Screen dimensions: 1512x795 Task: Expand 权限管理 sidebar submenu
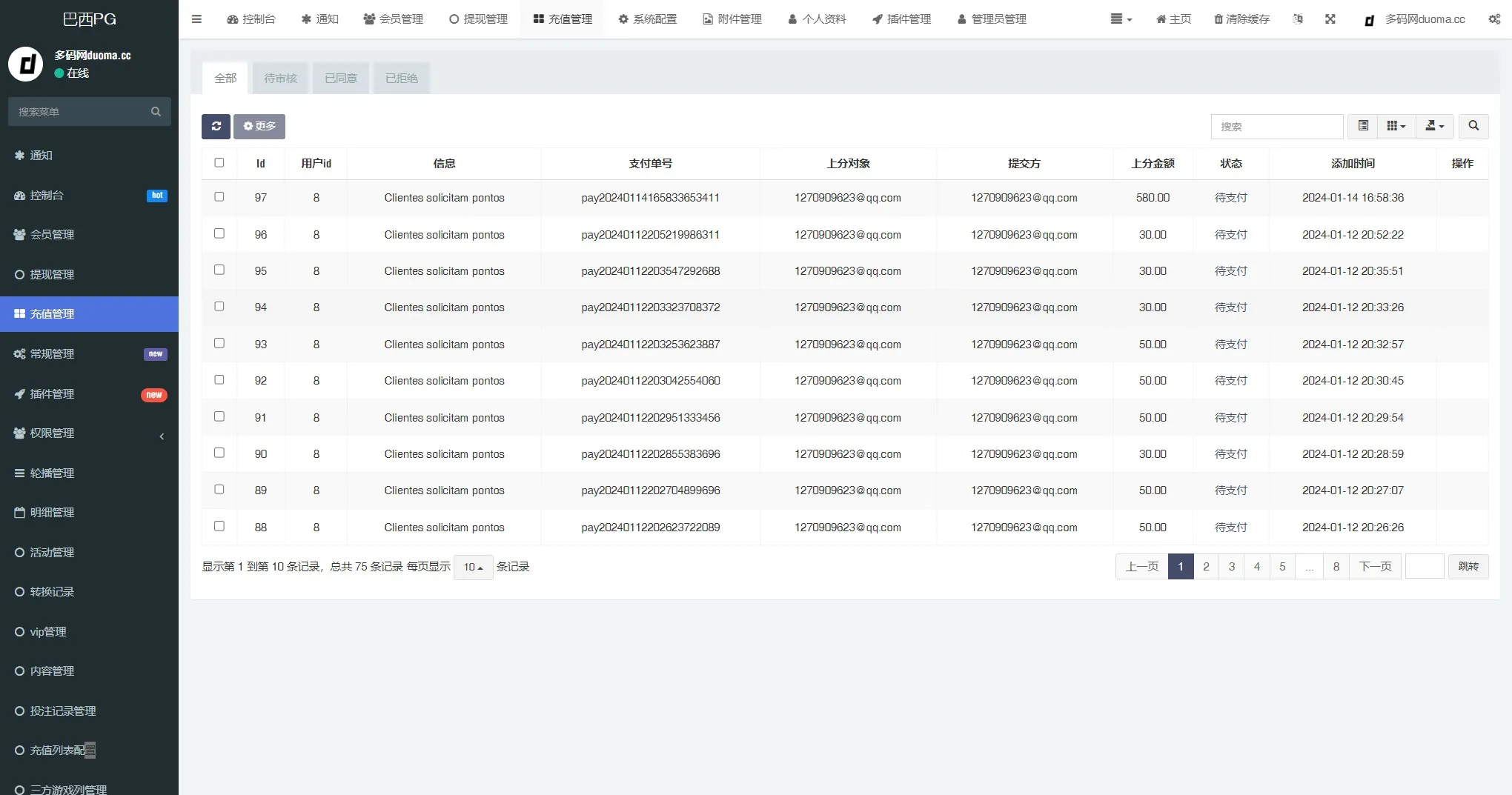click(89, 433)
